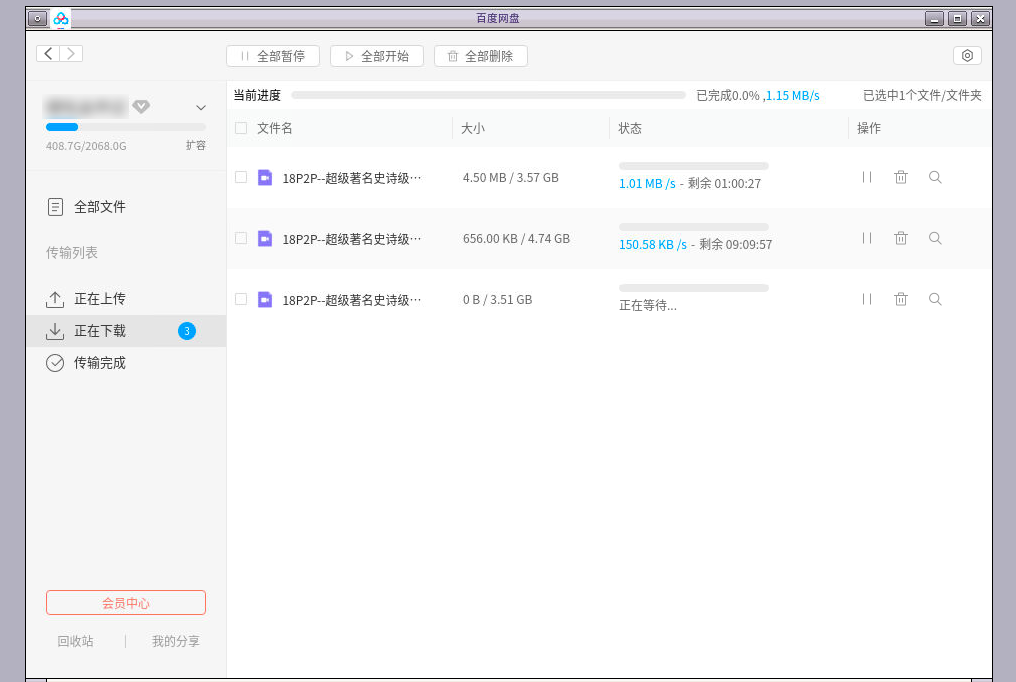Click the 全部文件 document icon
Viewport: 1016px width, 682px height.
point(55,207)
